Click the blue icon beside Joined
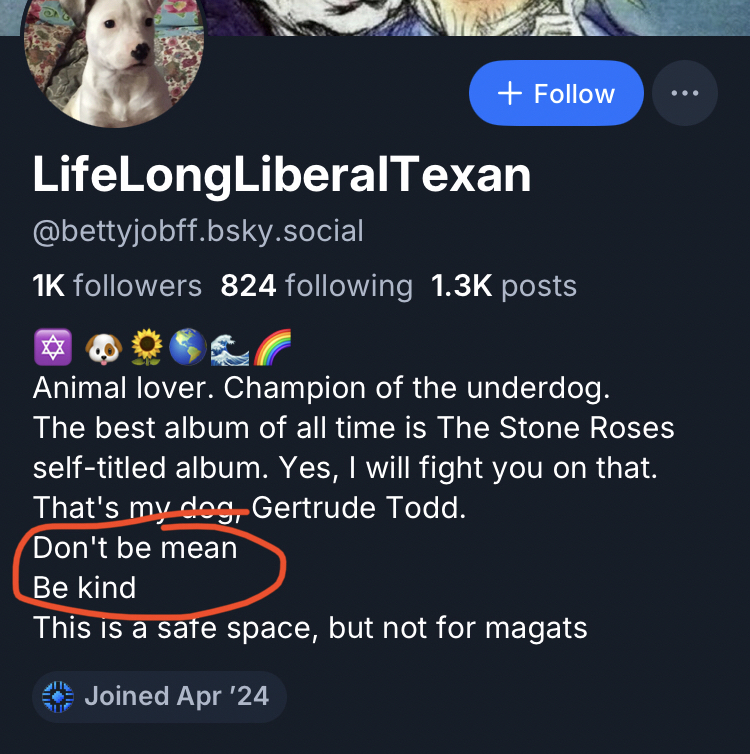 click(58, 696)
